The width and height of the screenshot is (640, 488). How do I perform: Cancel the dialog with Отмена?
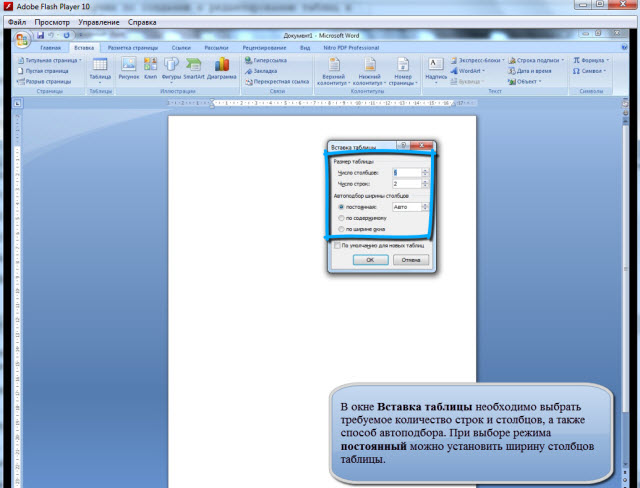click(x=411, y=260)
